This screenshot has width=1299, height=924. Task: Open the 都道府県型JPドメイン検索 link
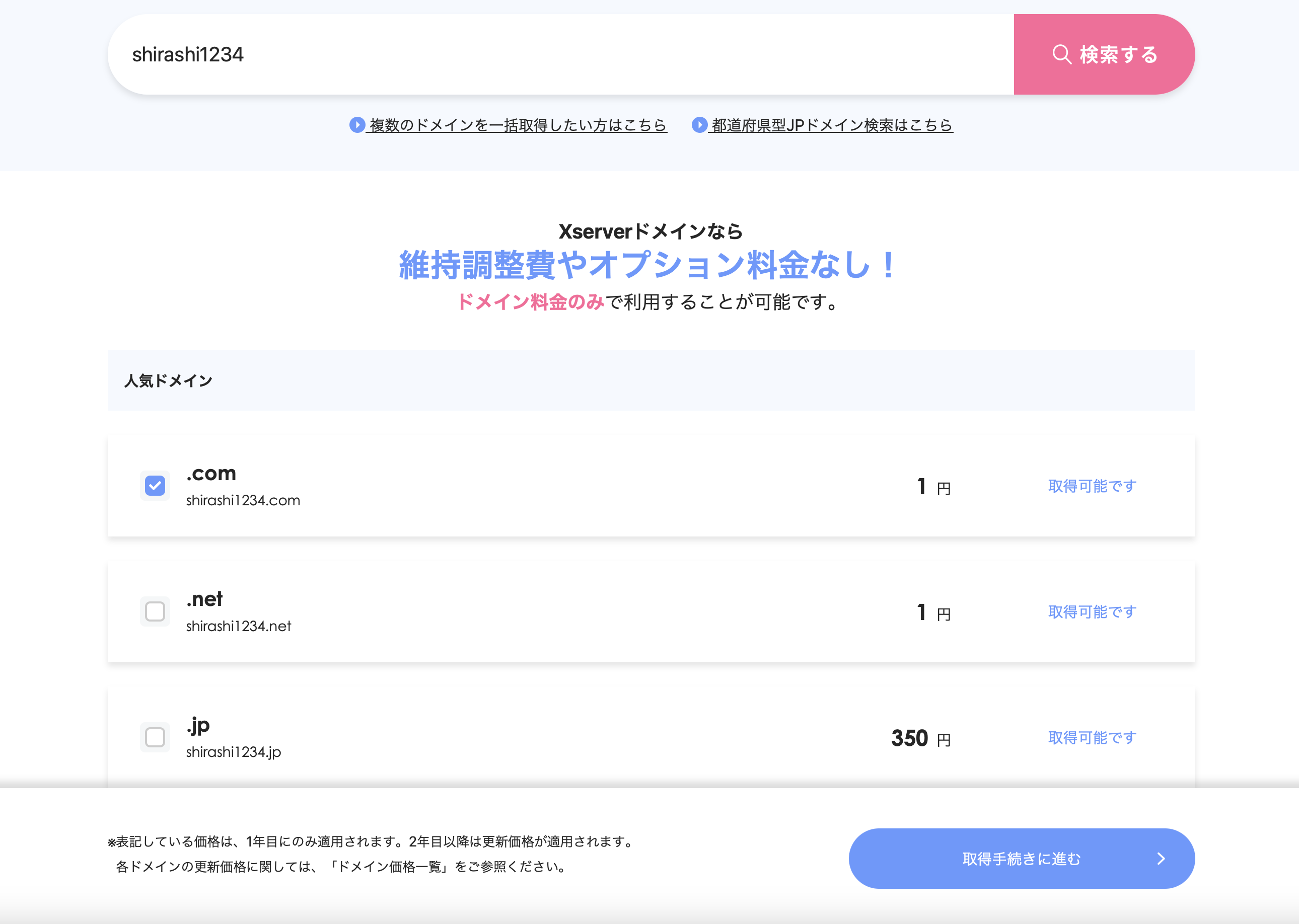pos(832,125)
